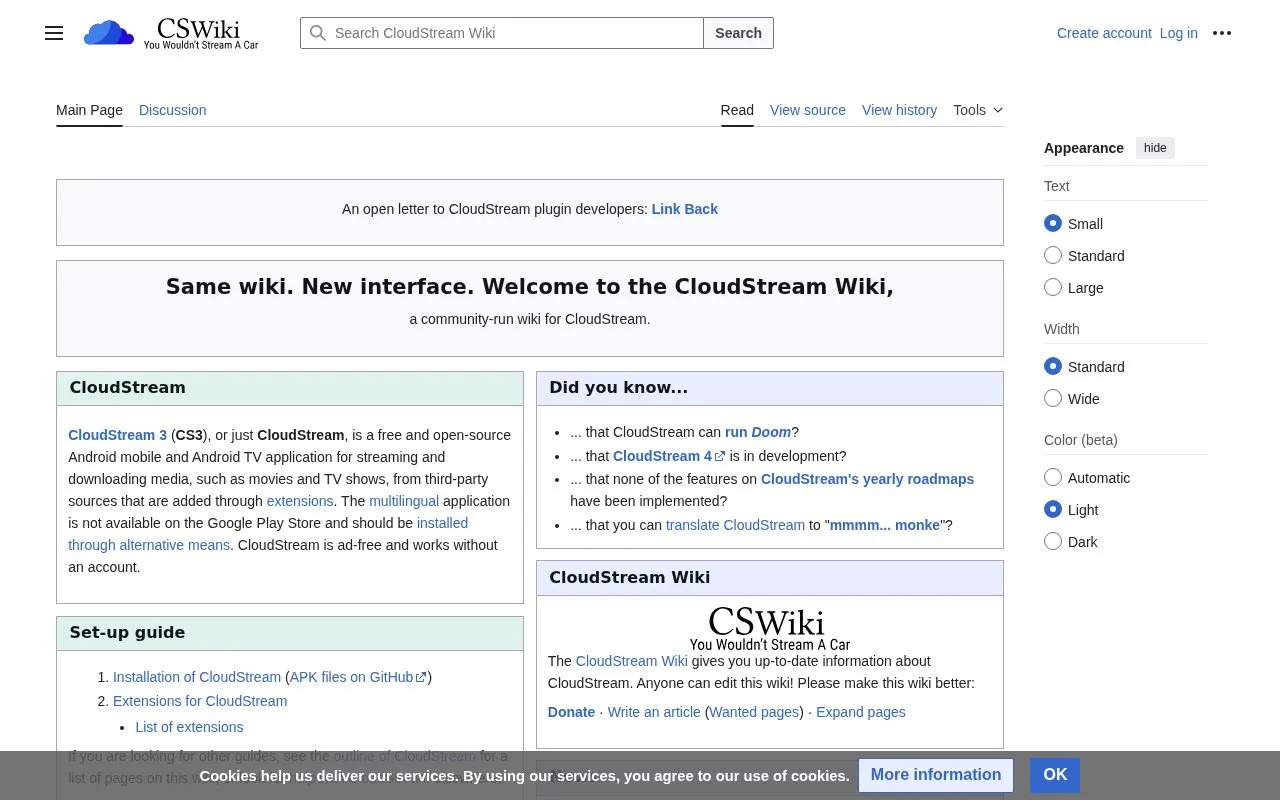Click inside Search CloudStream Wiki field

click(502, 33)
